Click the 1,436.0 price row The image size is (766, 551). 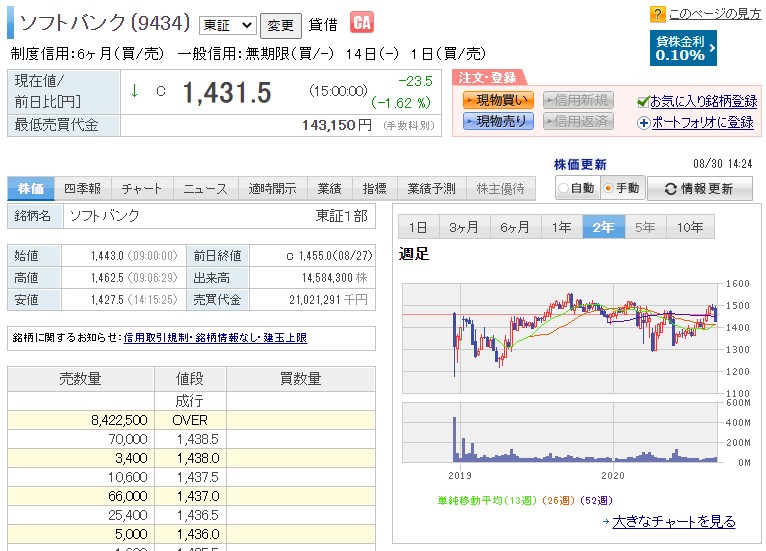tap(192, 534)
